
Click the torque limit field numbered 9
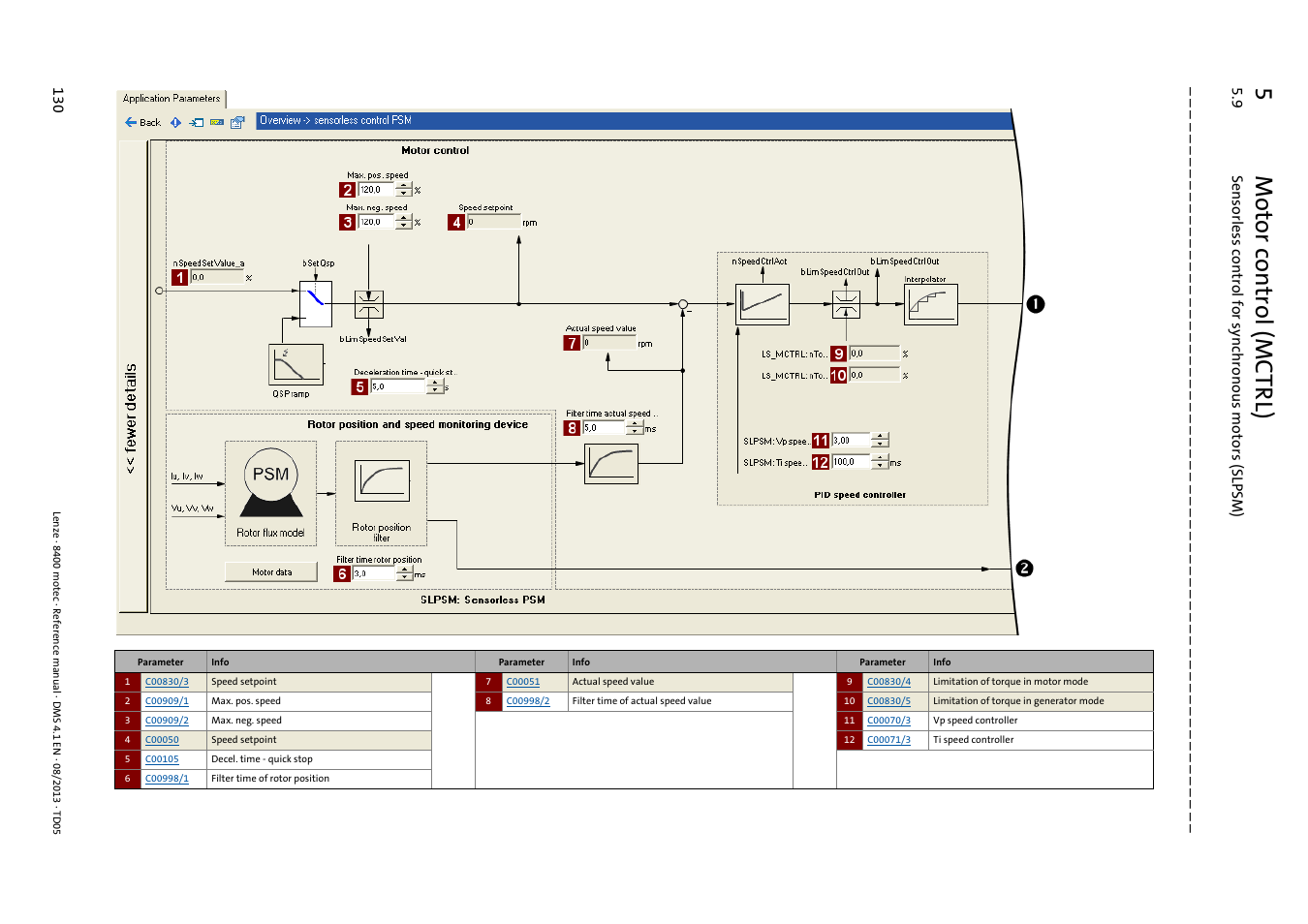[874, 354]
